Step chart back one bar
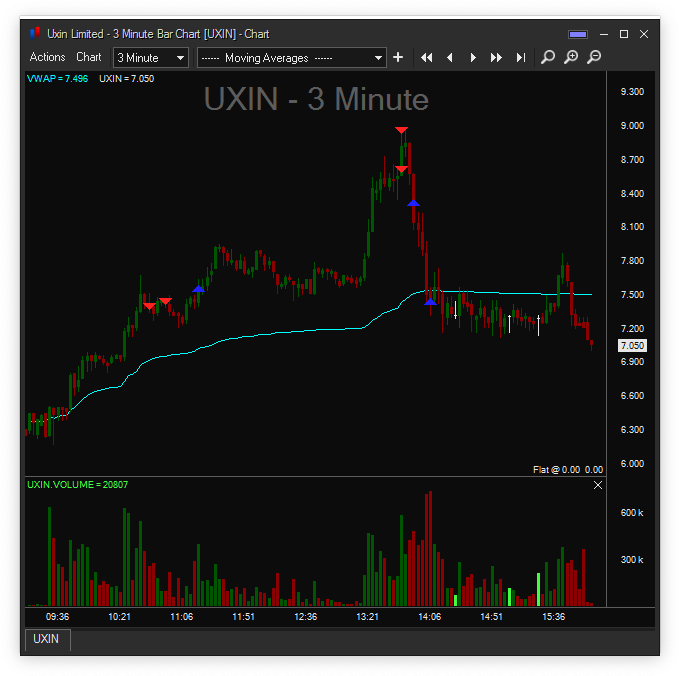The height and width of the screenshot is (676, 679). (450, 58)
